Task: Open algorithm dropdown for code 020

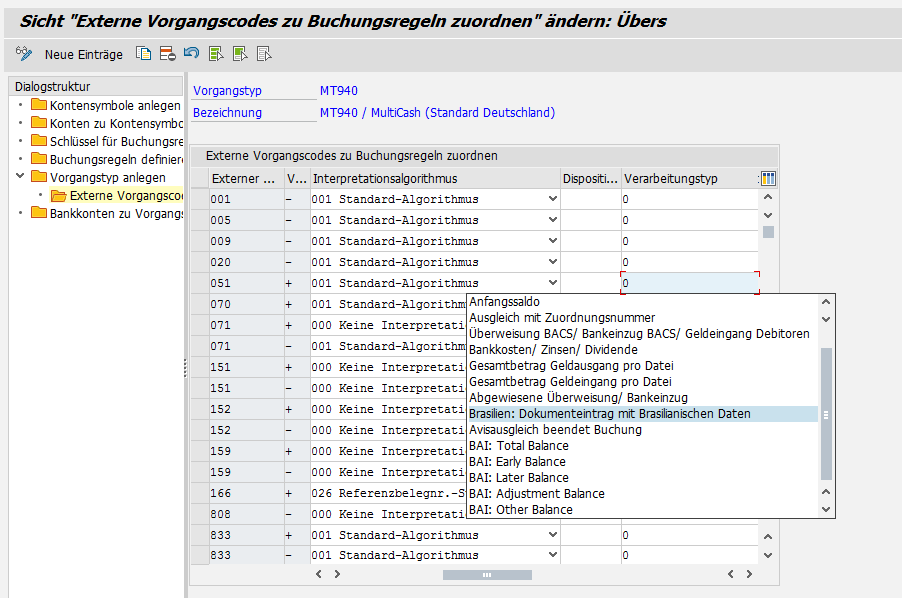Action: pyautogui.click(x=552, y=262)
